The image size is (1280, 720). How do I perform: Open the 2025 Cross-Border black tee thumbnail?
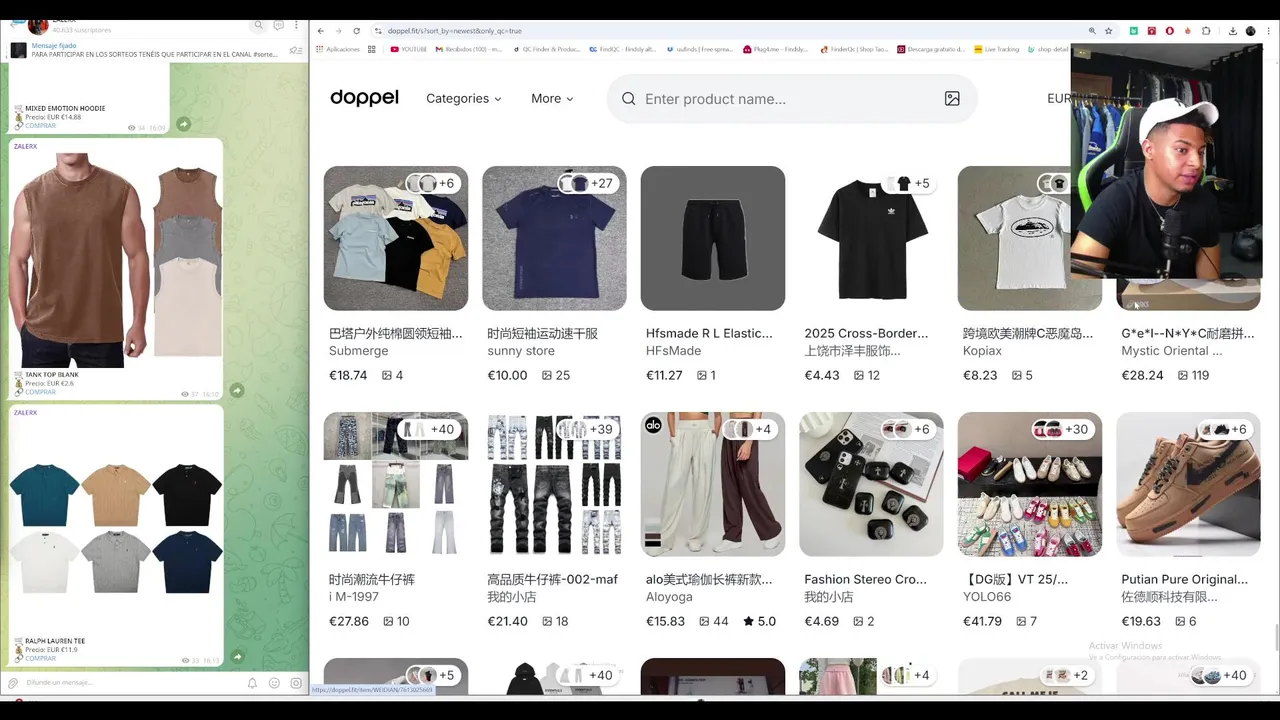click(x=871, y=238)
